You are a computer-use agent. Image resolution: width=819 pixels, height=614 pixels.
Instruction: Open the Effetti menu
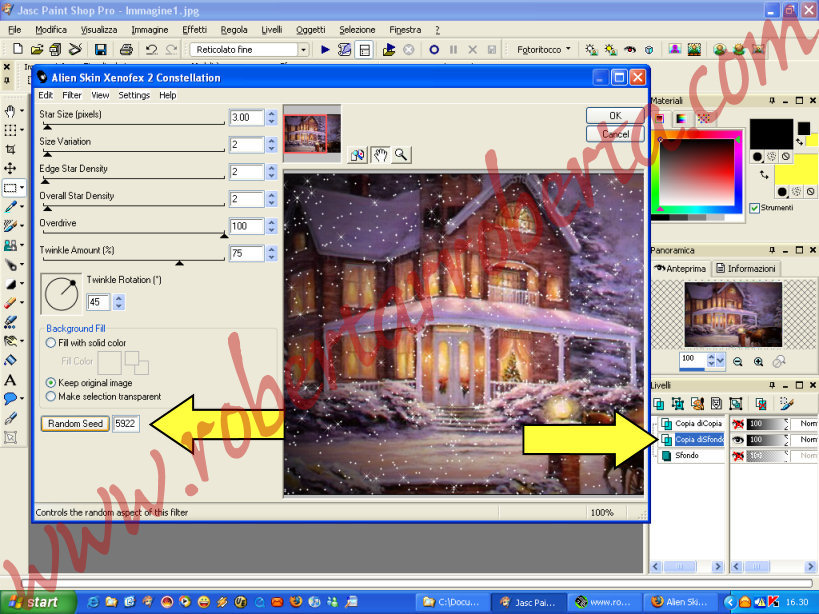194,30
